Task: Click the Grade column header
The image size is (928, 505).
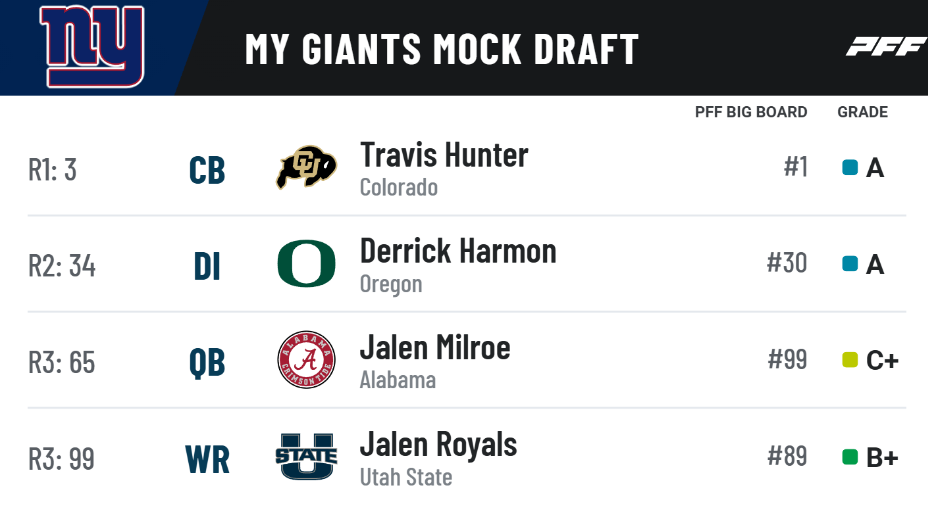Action: (862, 112)
